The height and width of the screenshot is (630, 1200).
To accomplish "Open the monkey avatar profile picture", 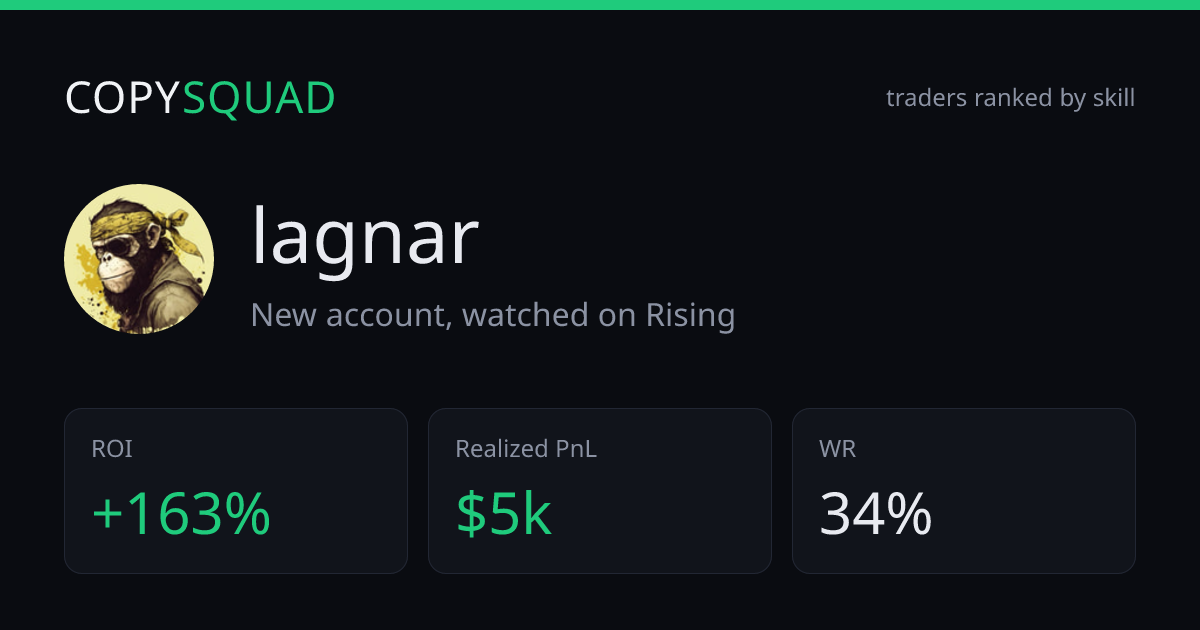I will [x=139, y=259].
